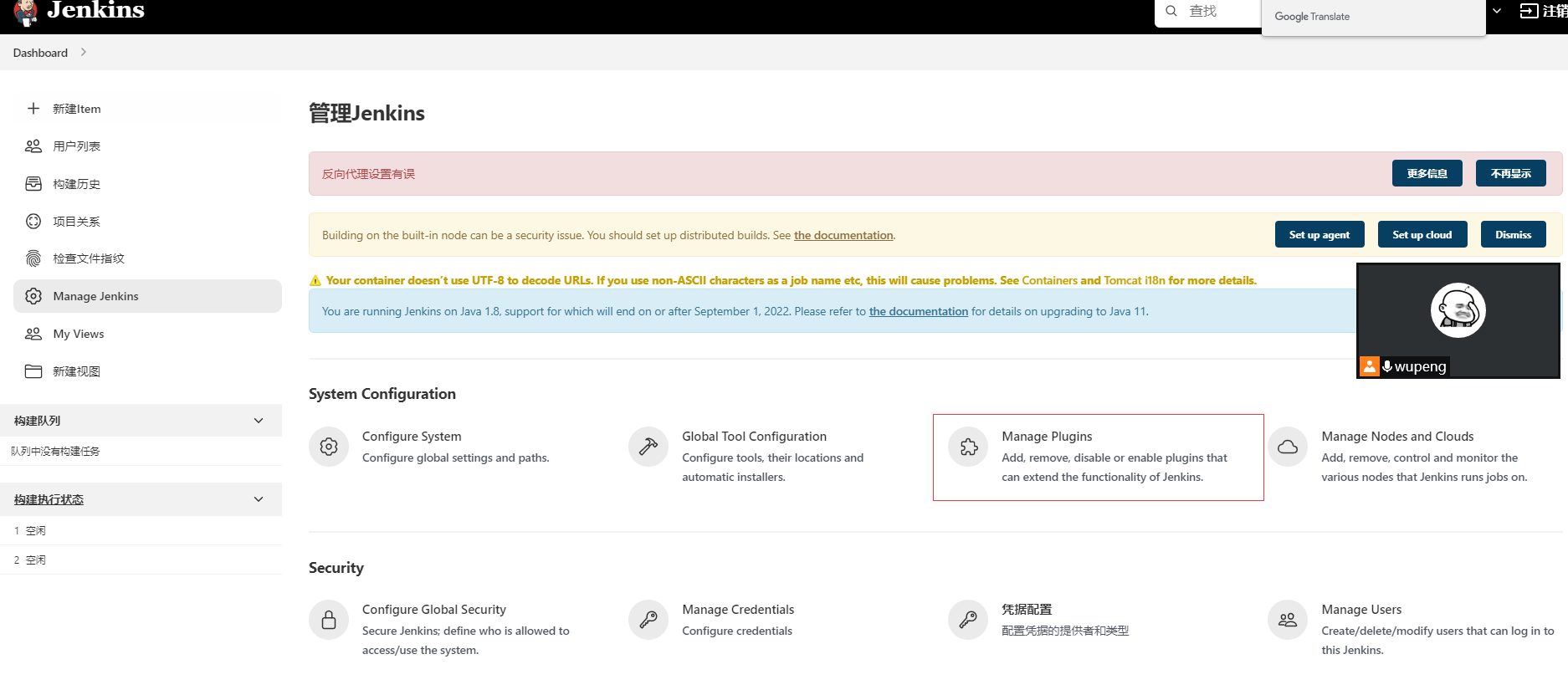Click the Manage Plugins puzzle icon
The width and height of the screenshot is (1568, 690).
tap(968, 447)
